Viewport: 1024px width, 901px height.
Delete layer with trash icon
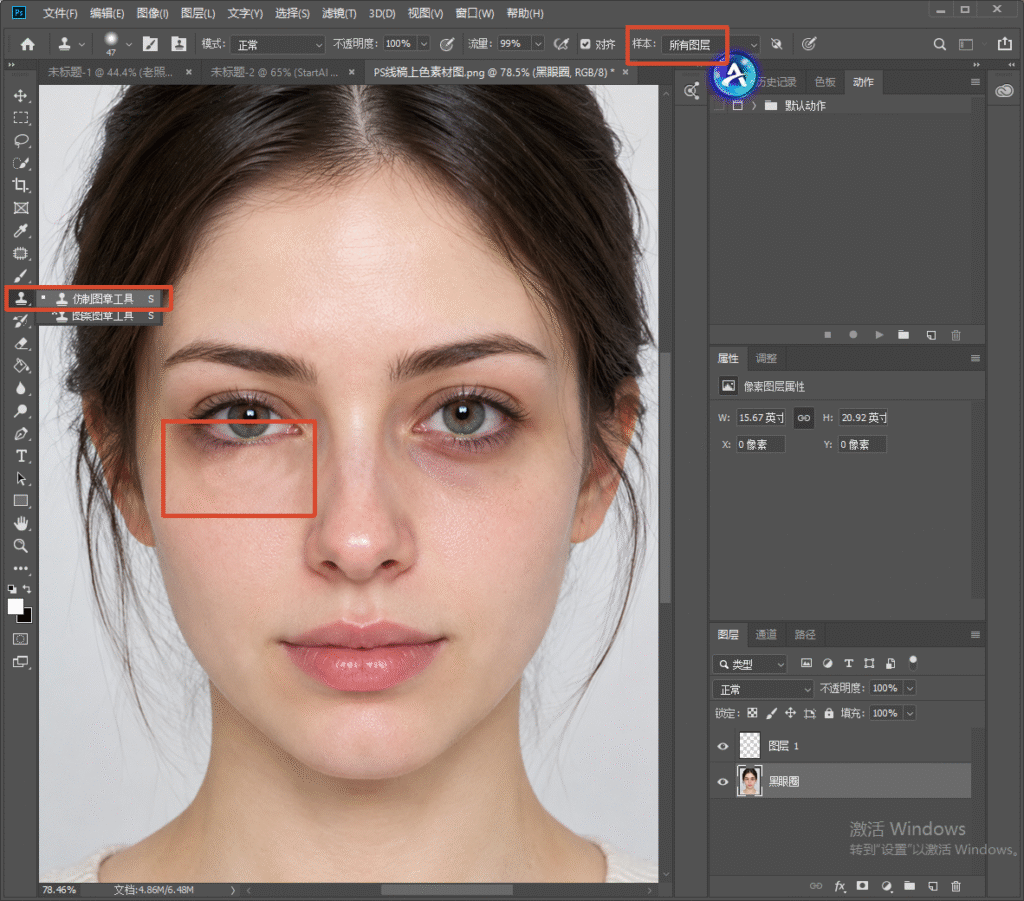tap(956, 886)
